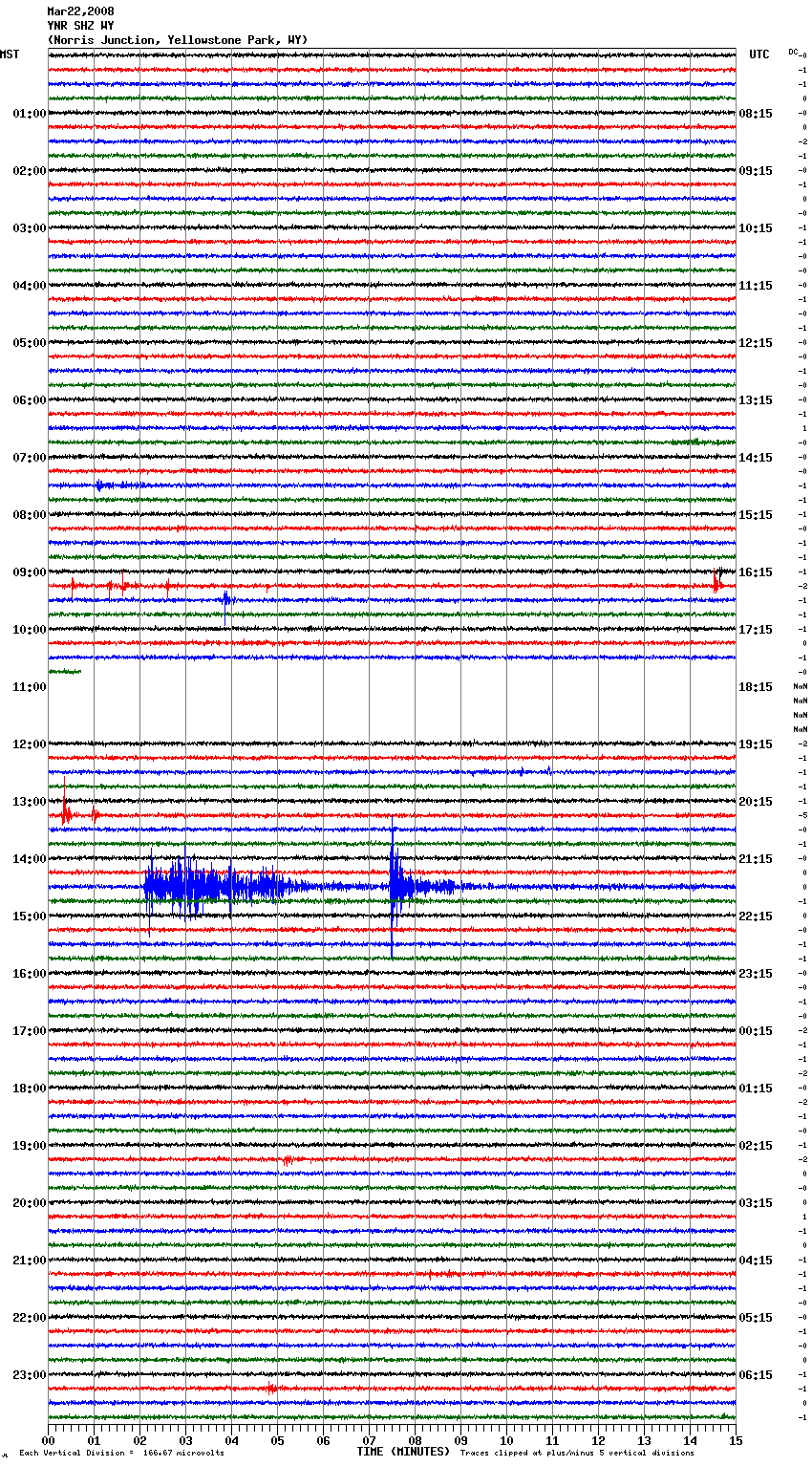812x1466 pixels.
Task: Select the 18:00 MST time label
Action: click(30, 1089)
